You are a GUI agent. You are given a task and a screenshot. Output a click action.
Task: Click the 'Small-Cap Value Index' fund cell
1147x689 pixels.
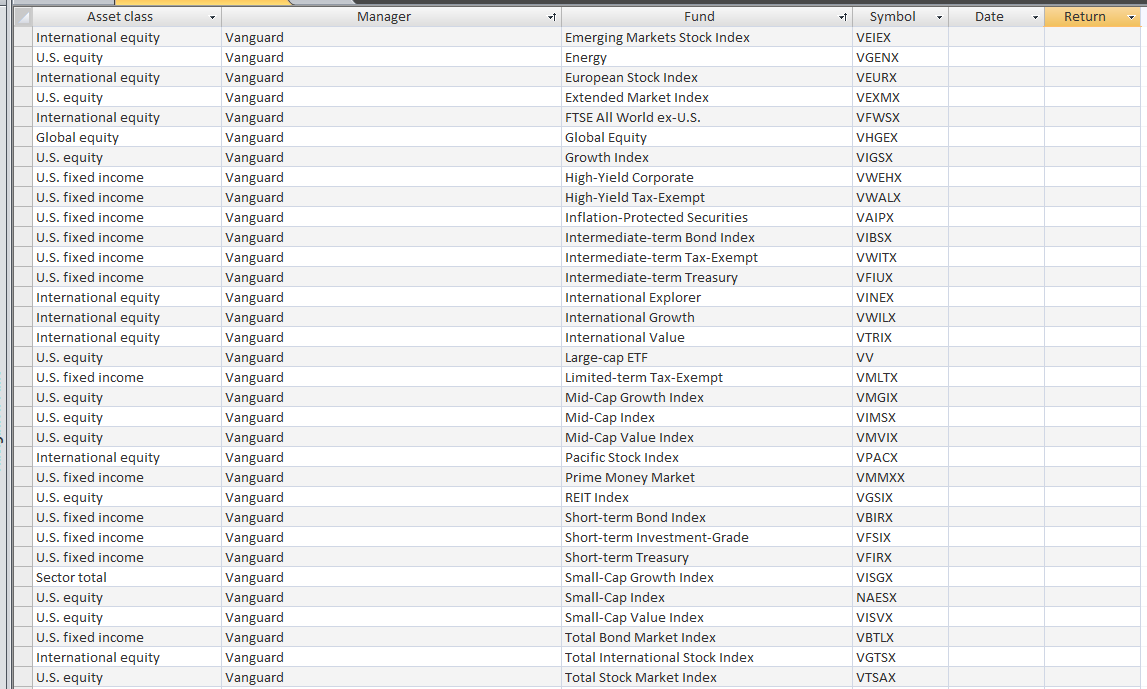[x=707, y=617]
